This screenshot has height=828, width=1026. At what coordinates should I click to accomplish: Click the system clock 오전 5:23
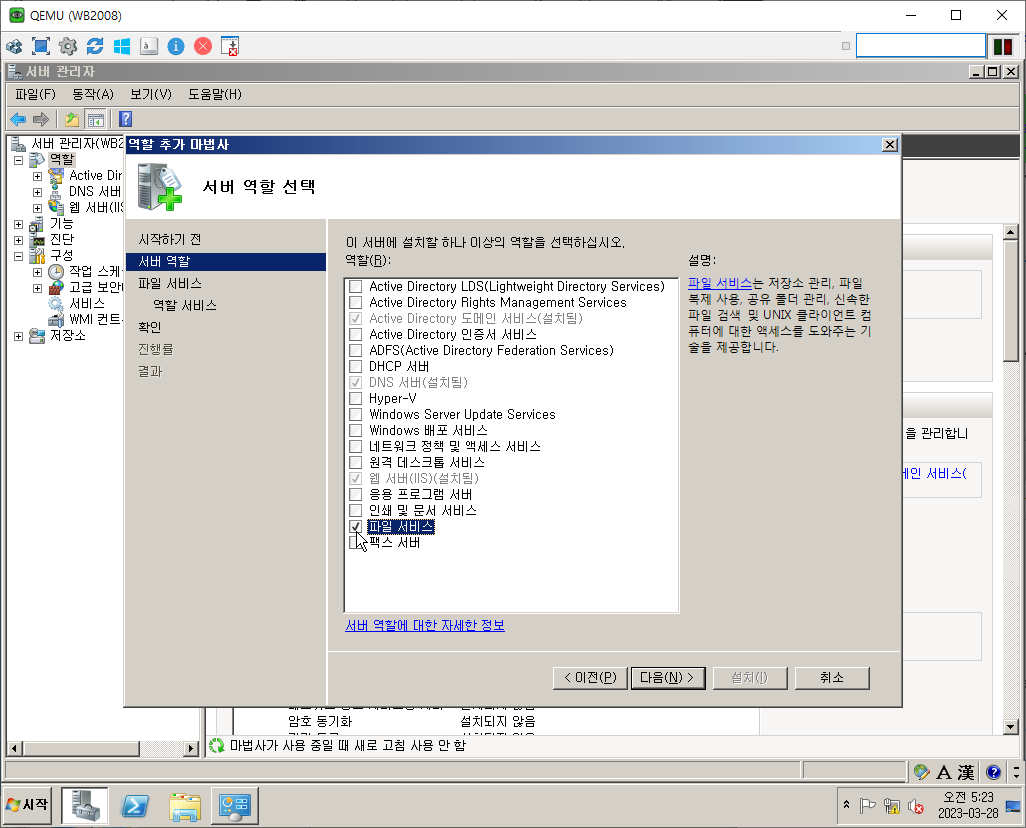[968, 797]
